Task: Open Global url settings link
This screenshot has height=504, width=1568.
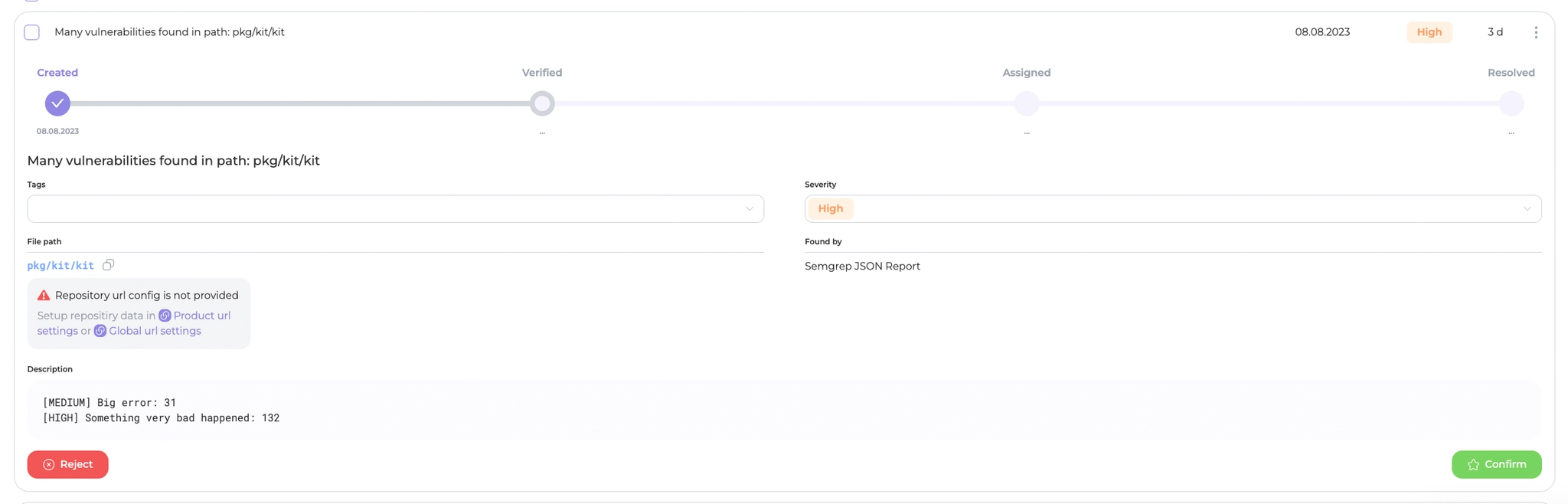Action: [x=155, y=331]
